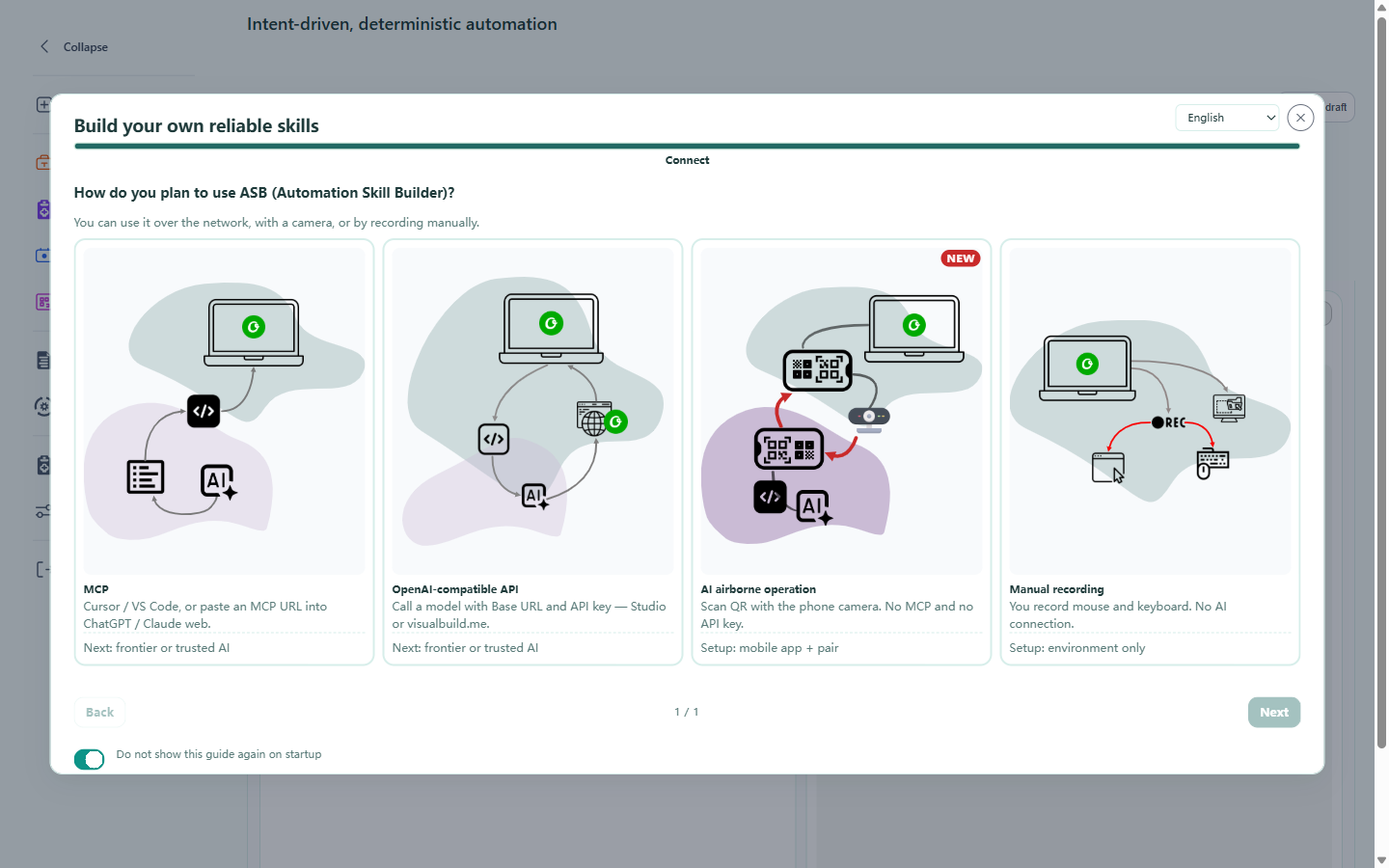This screenshot has height=868, width=1389.
Task: Click the Collapse sidebar chevron
Action: pyautogui.click(x=44, y=46)
